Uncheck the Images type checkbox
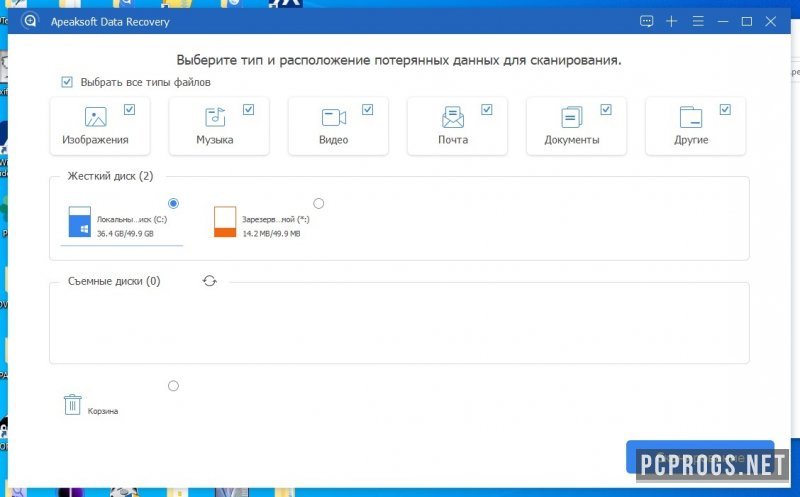Image resolution: width=800 pixels, height=497 pixels. (x=129, y=109)
